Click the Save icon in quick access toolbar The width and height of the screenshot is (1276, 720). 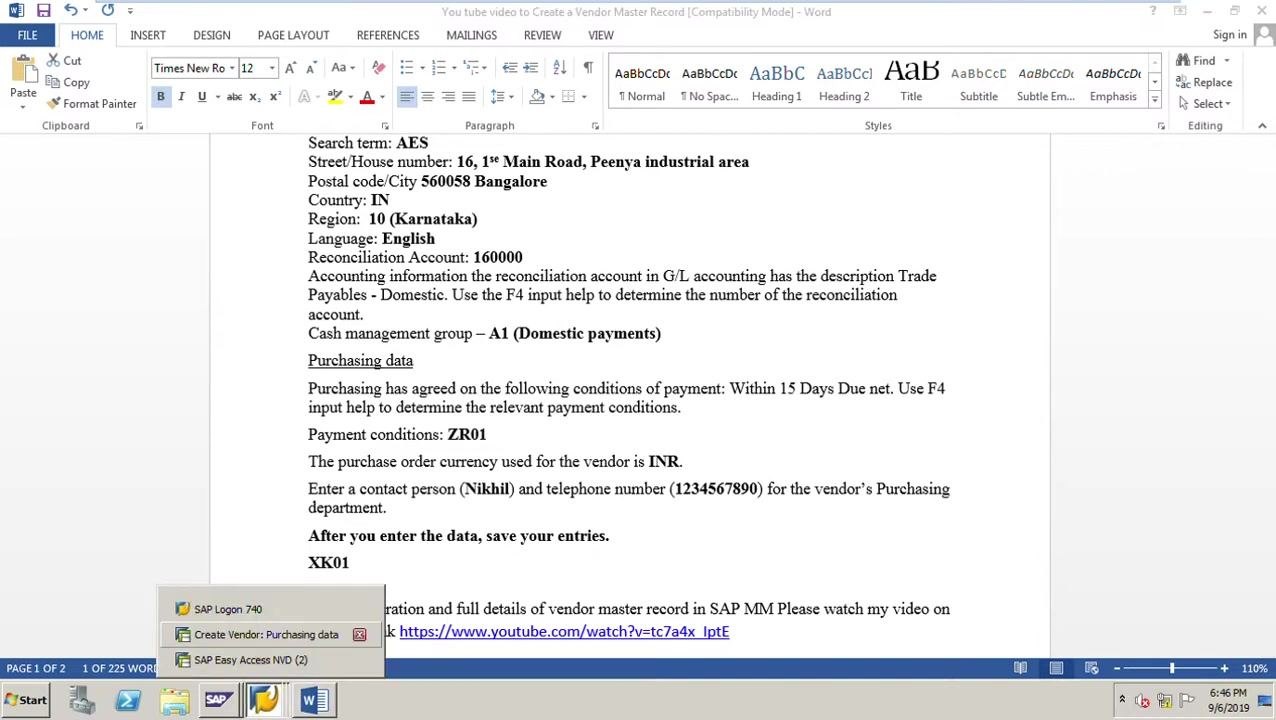click(x=43, y=11)
